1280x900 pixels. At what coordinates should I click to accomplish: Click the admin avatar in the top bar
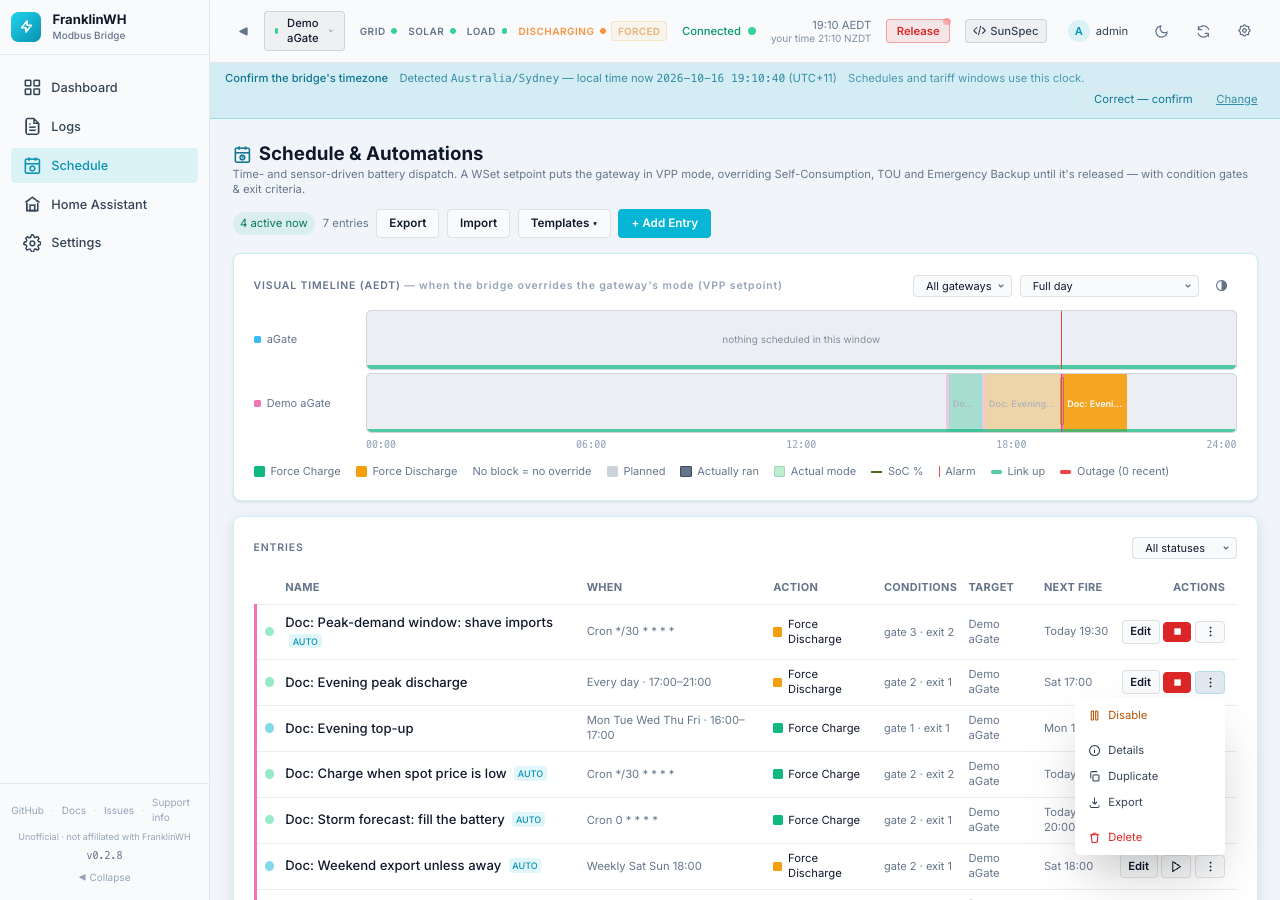click(1078, 31)
